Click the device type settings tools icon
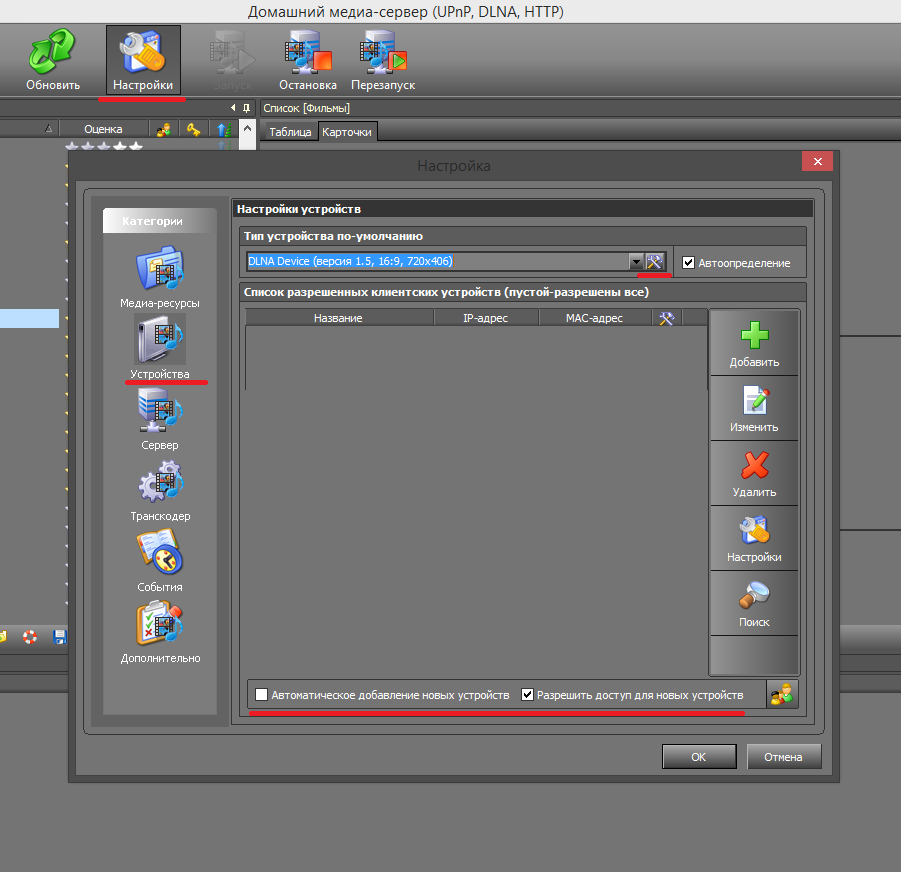Image resolution: width=901 pixels, height=872 pixels. pos(656,262)
